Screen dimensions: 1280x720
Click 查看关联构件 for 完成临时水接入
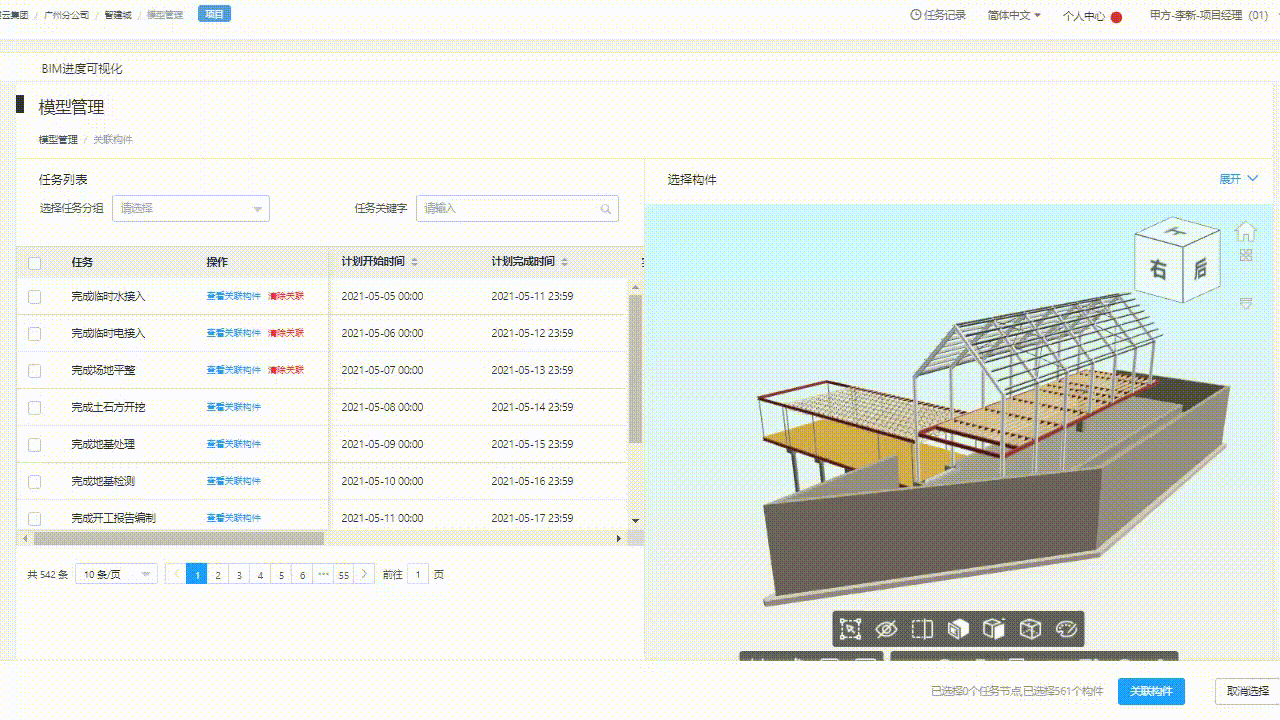pyautogui.click(x=233, y=297)
